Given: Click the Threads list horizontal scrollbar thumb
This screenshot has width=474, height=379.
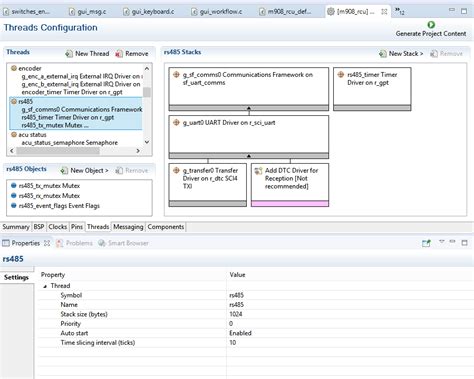Looking at the screenshot, I should [58, 151].
